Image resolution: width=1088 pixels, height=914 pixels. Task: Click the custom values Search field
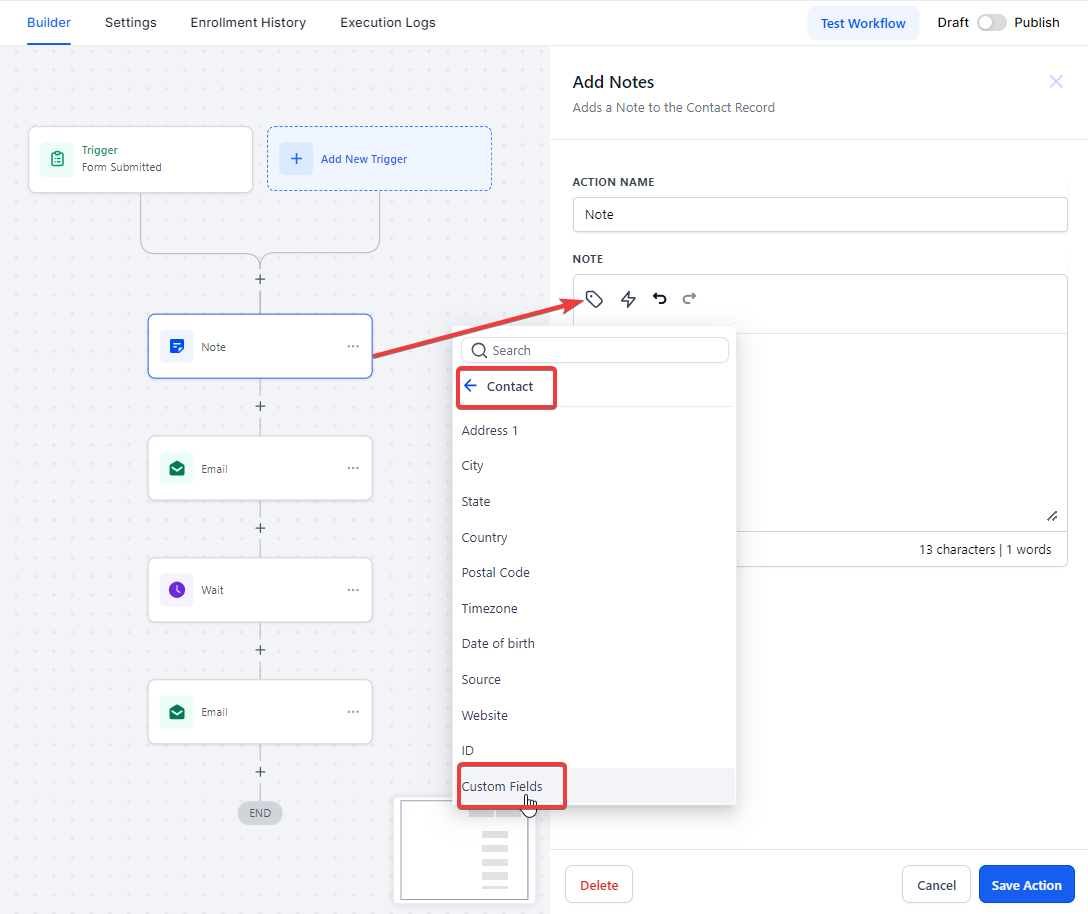(595, 350)
